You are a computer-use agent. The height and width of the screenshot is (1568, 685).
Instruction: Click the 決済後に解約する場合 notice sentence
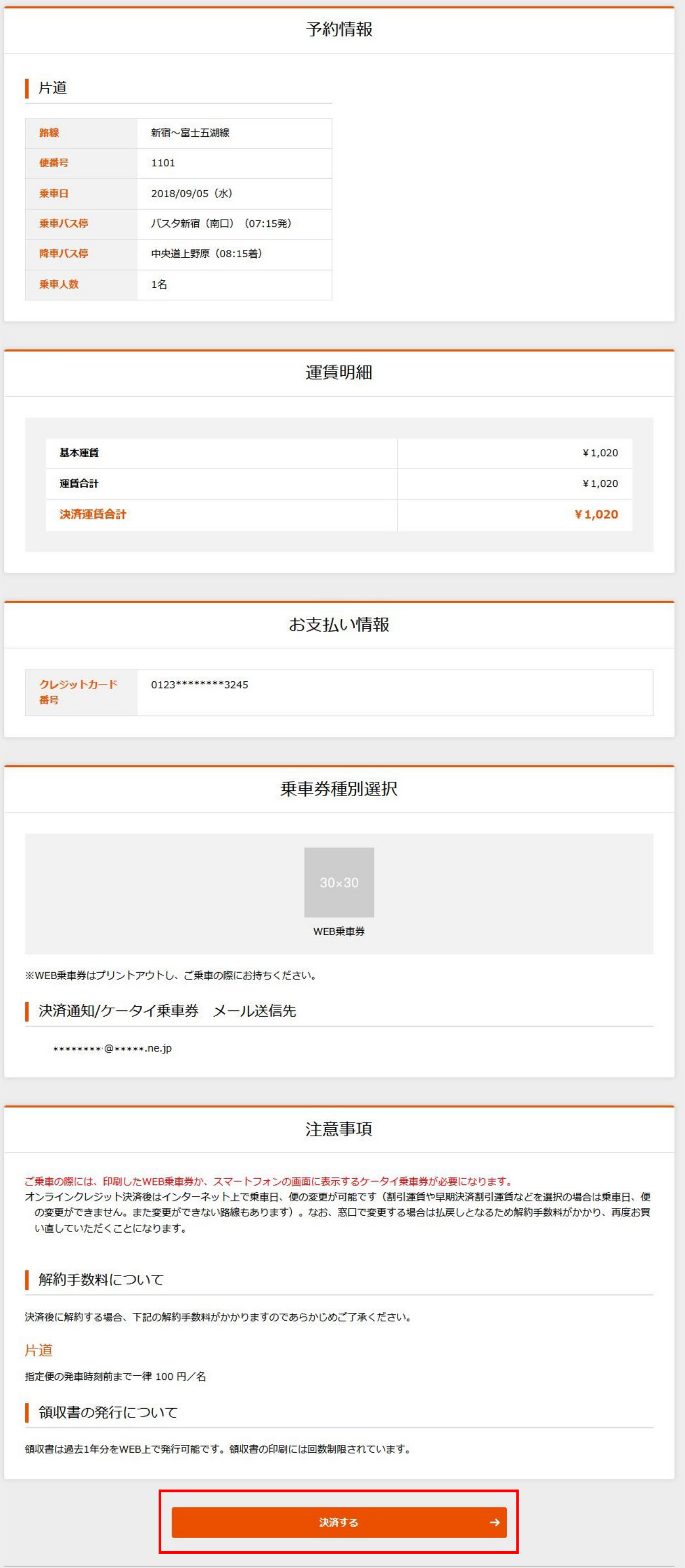pyautogui.click(x=219, y=1317)
